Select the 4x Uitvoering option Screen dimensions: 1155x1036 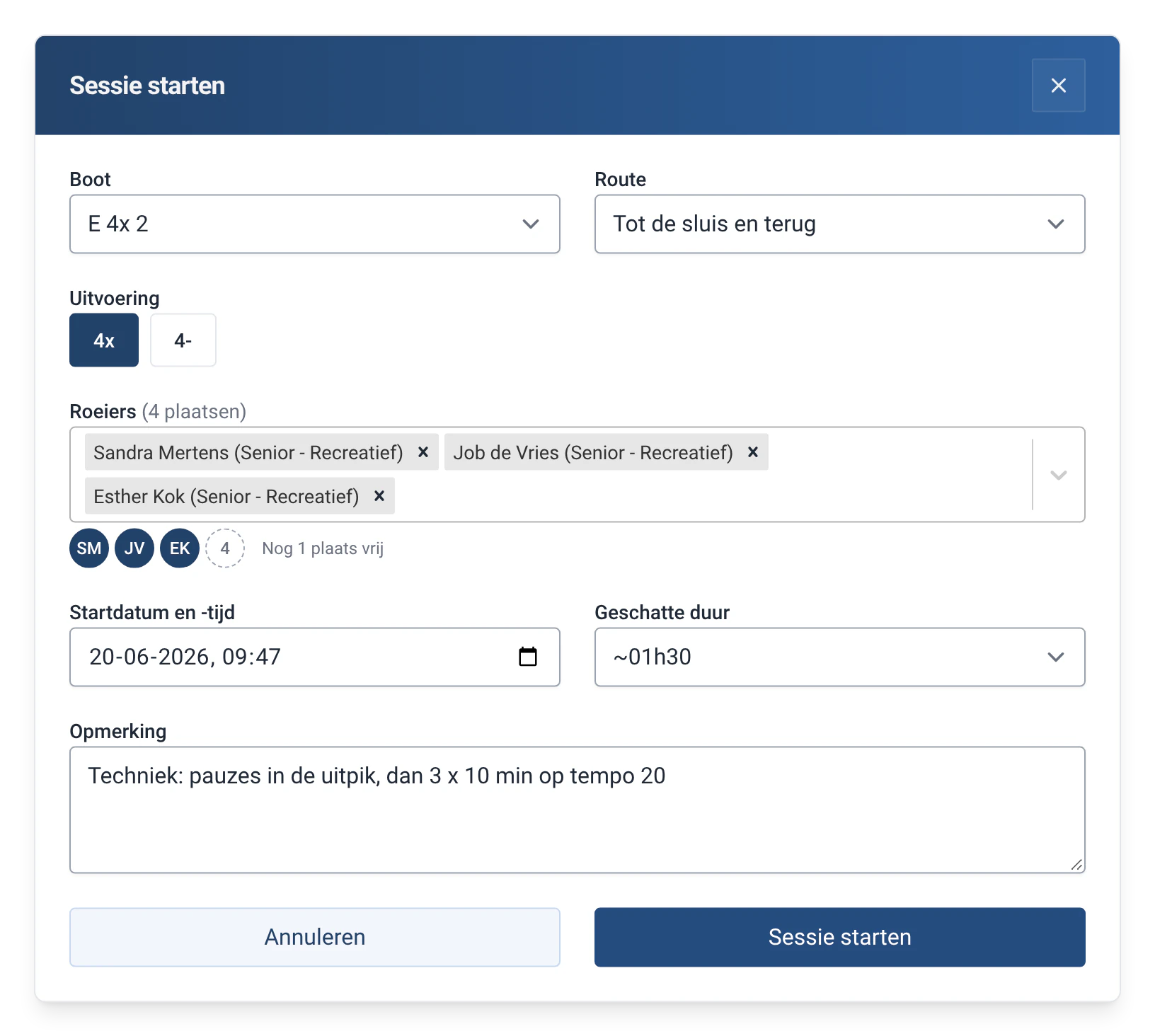click(104, 340)
